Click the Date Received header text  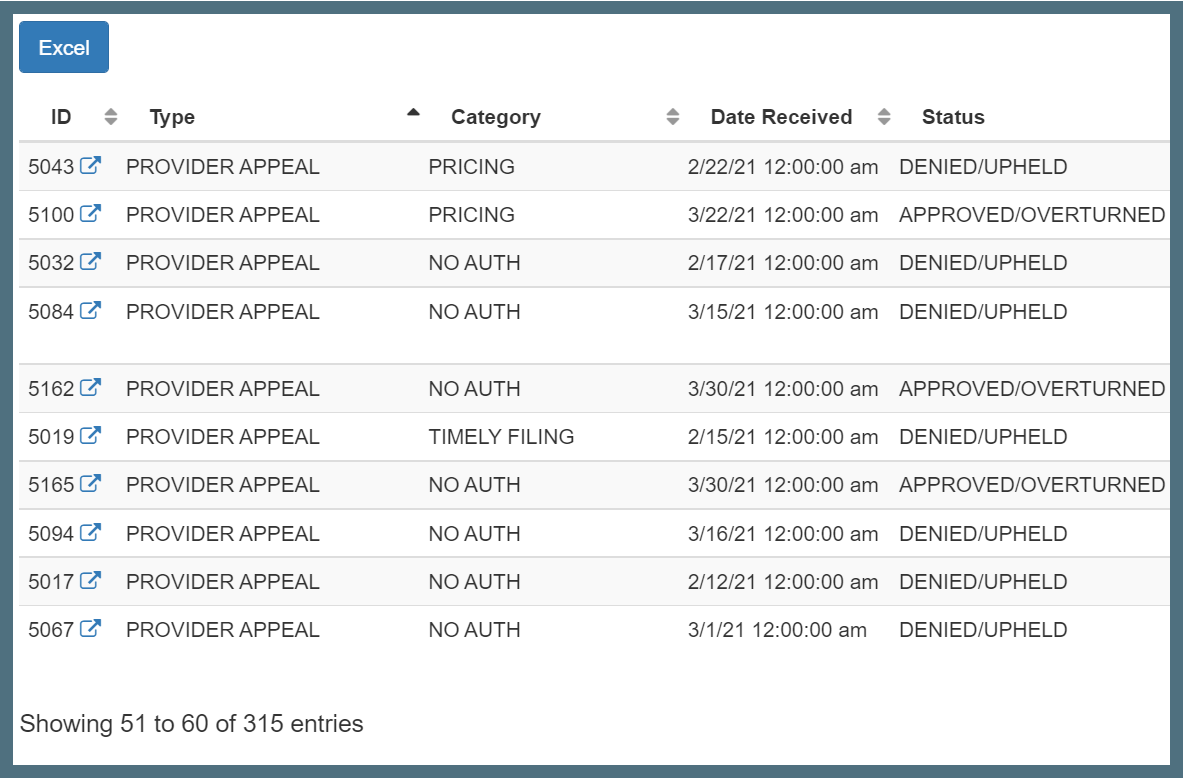(x=781, y=117)
